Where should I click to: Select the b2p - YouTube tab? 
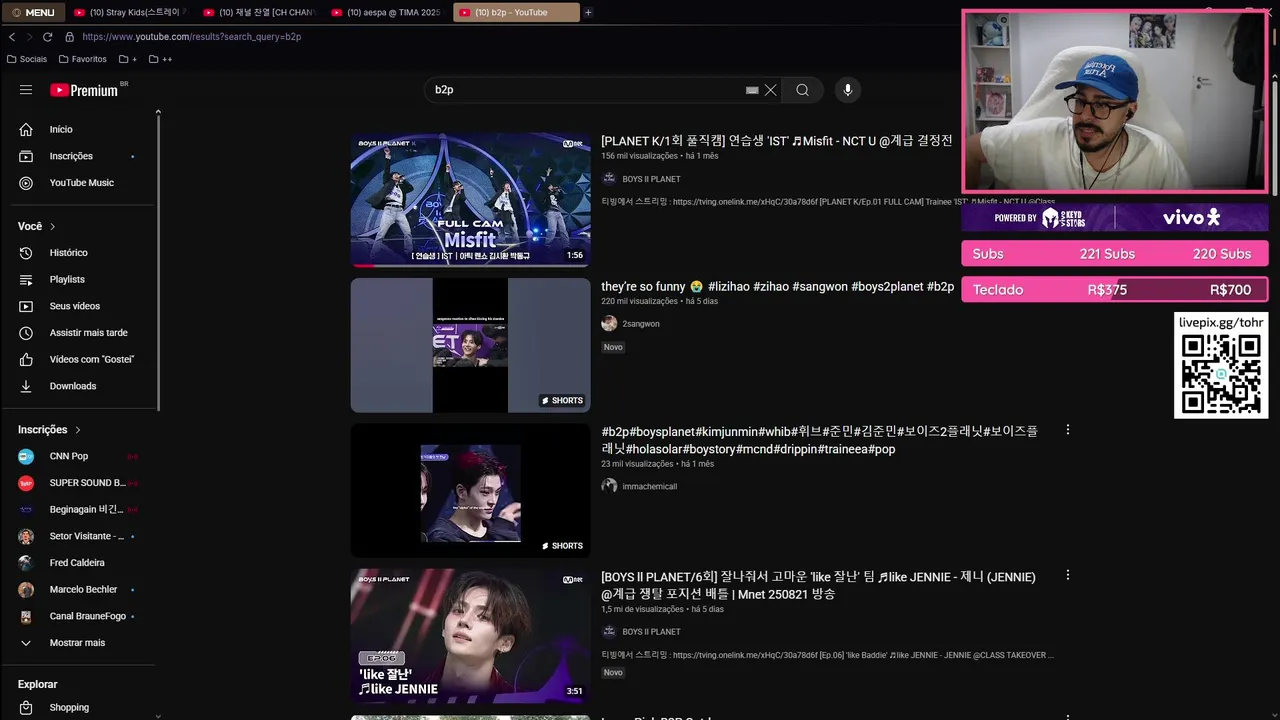(x=516, y=12)
